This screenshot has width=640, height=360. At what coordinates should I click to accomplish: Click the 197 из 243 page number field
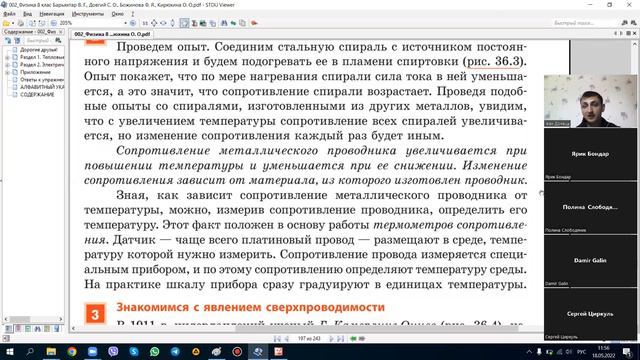click(x=309, y=339)
